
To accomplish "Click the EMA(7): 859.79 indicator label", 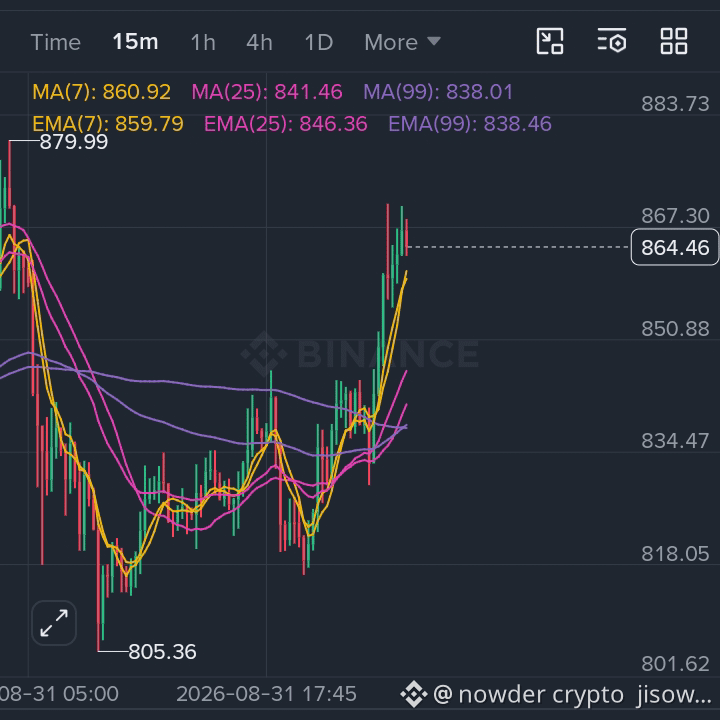I will point(108,124).
